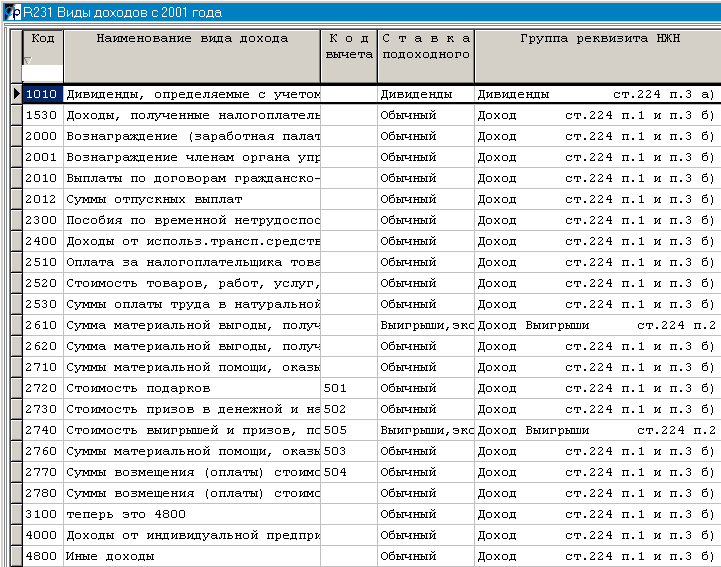
Task: Click the name 'Стоимость подарков'
Action: [138, 389]
